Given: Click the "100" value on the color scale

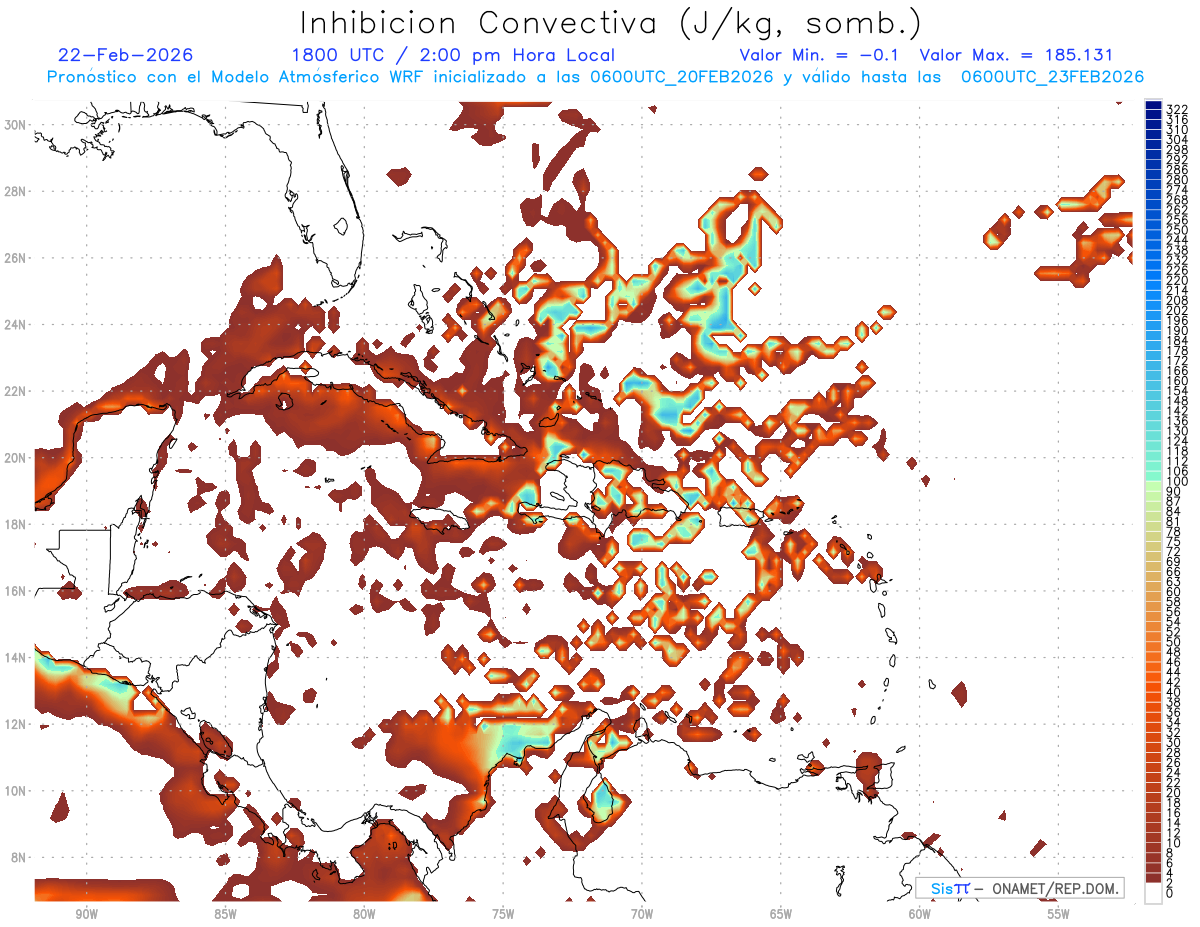Looking at the screenshot, I should tap(1177, 482).
